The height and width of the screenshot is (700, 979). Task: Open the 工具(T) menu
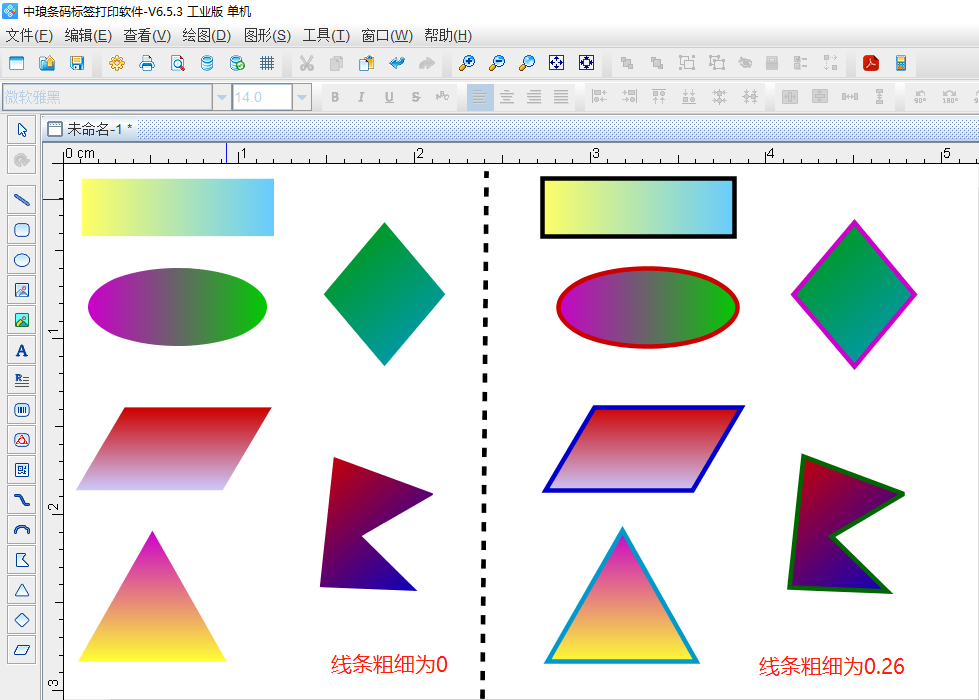click(325, 36)
